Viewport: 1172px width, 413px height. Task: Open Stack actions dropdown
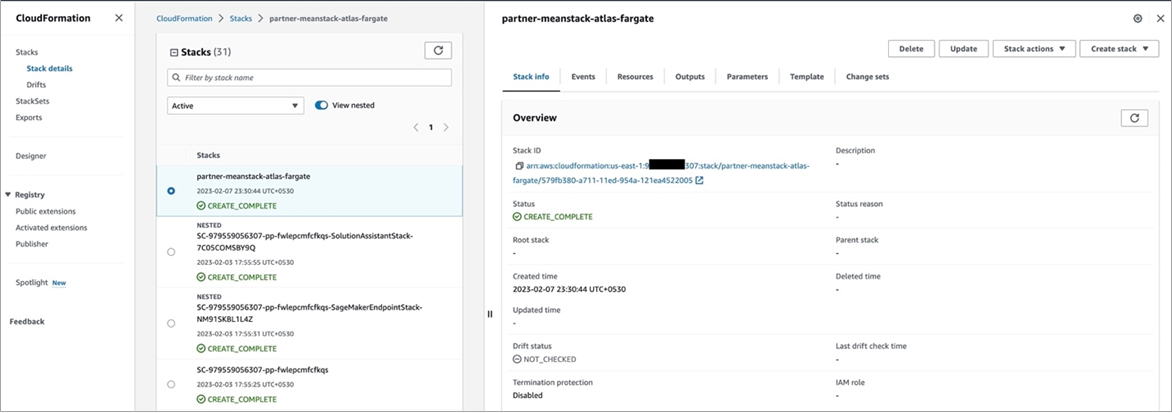tap(1034, 49)
